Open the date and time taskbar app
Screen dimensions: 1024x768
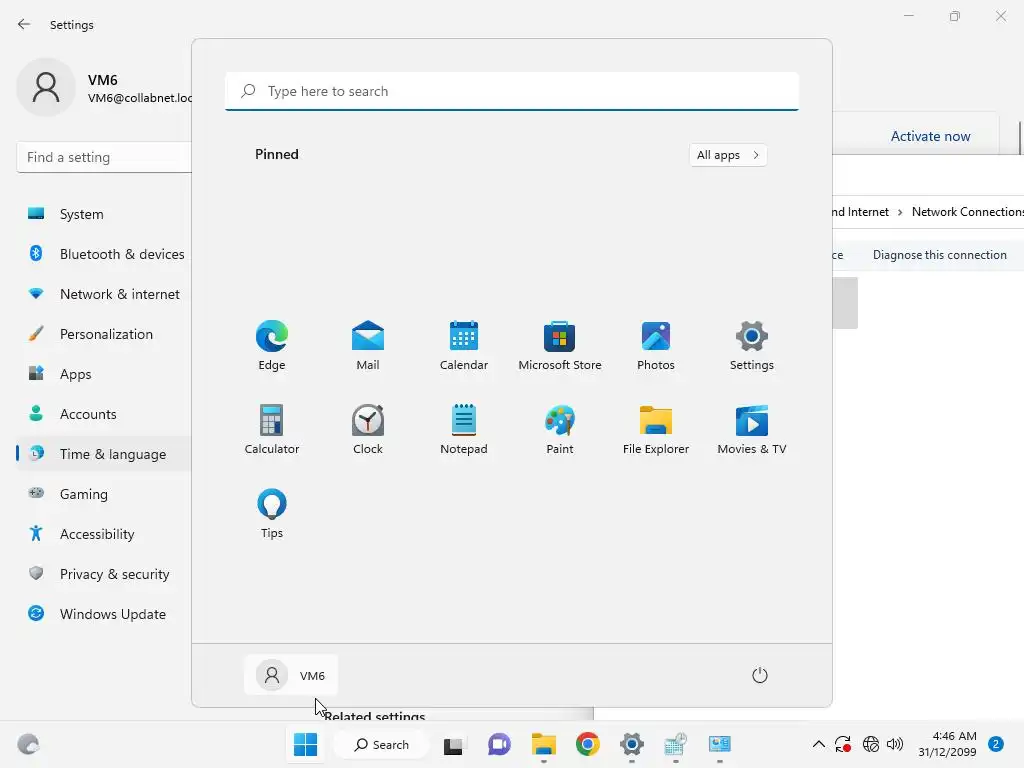click(675, 744)
